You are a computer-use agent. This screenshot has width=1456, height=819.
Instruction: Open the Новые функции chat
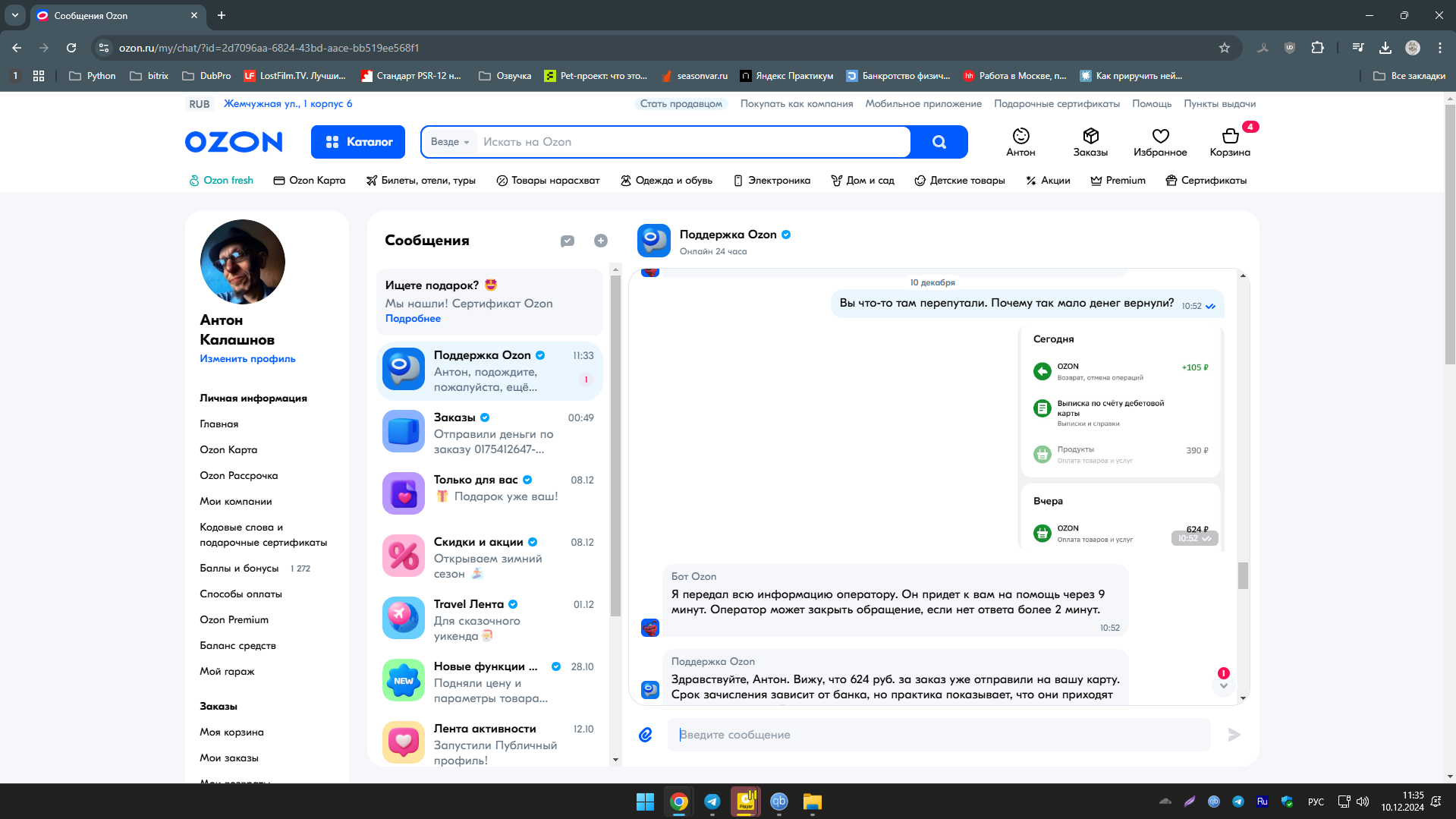click(489, 682)
